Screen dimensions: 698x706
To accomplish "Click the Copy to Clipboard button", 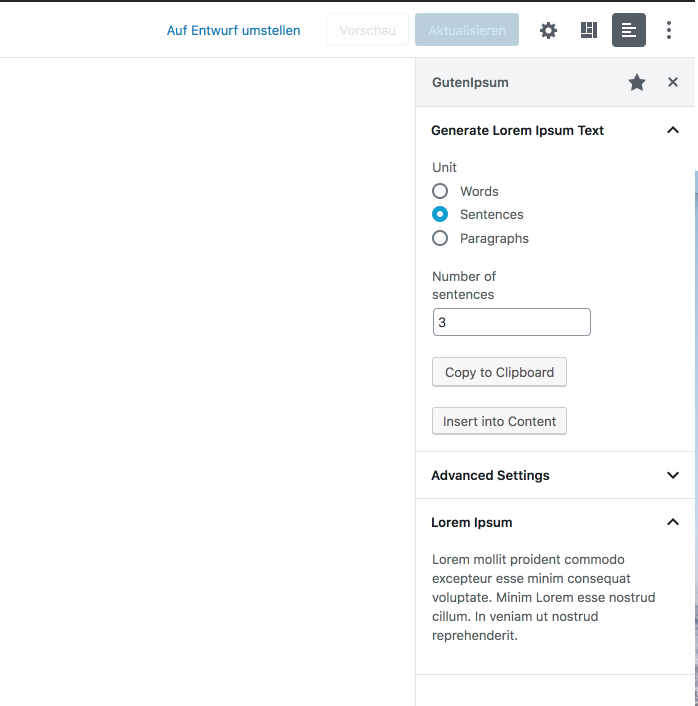I will pos(499,372).
